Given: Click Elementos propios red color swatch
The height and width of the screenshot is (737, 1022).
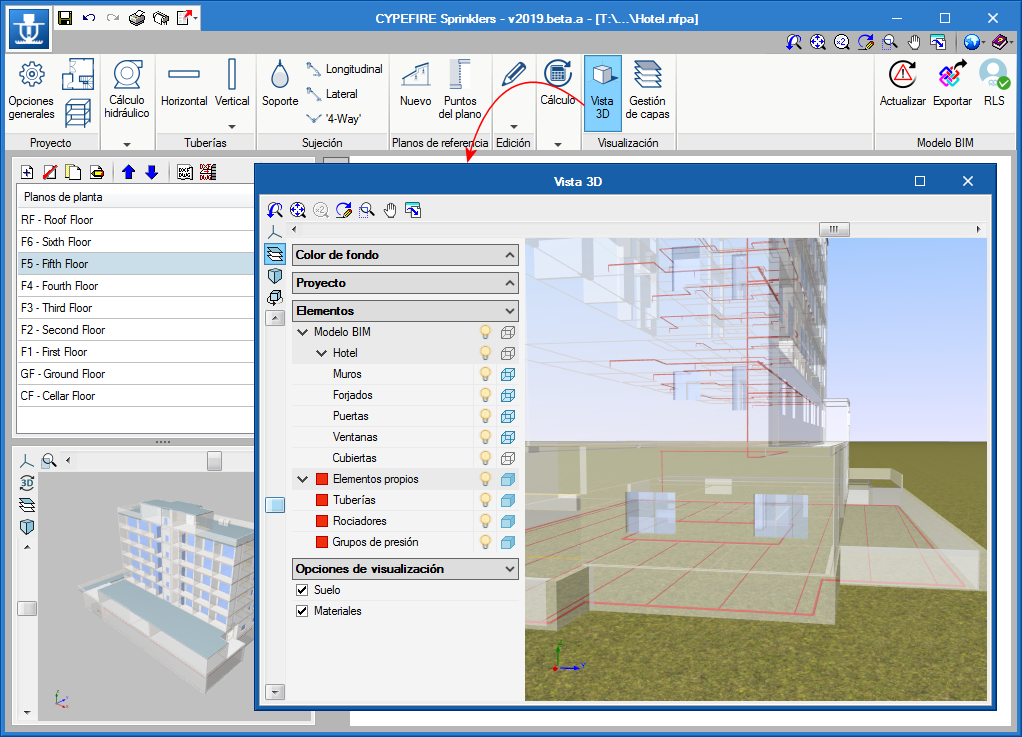Looking at the screenshot, I should pyautogui.click(x=321, y=479).
